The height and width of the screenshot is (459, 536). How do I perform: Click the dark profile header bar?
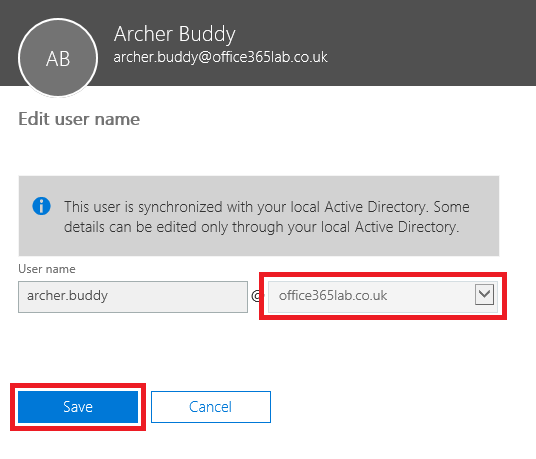tap(268, 43)
